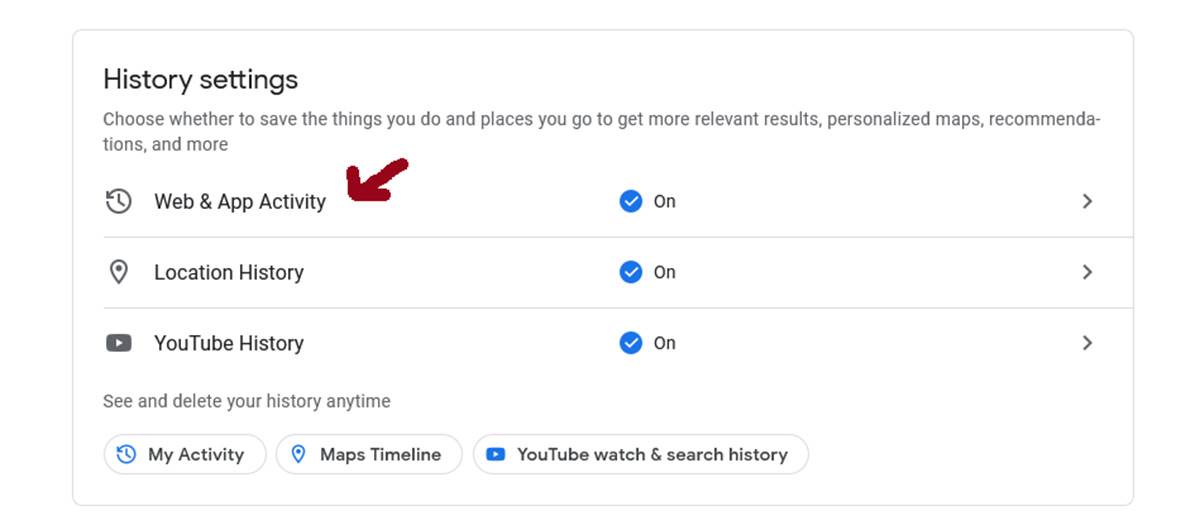
Task: Toggle the Location History On checkmark
Action: pos(630,272)
